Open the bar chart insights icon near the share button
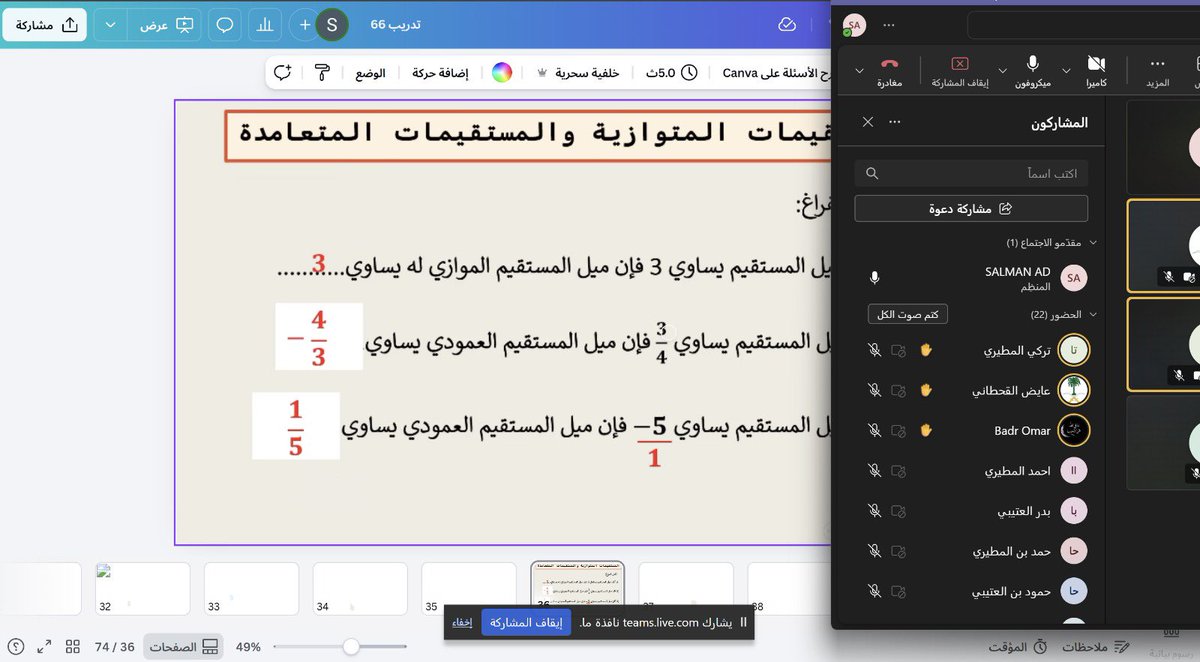 pyautogui.click(x=264, y=24)
